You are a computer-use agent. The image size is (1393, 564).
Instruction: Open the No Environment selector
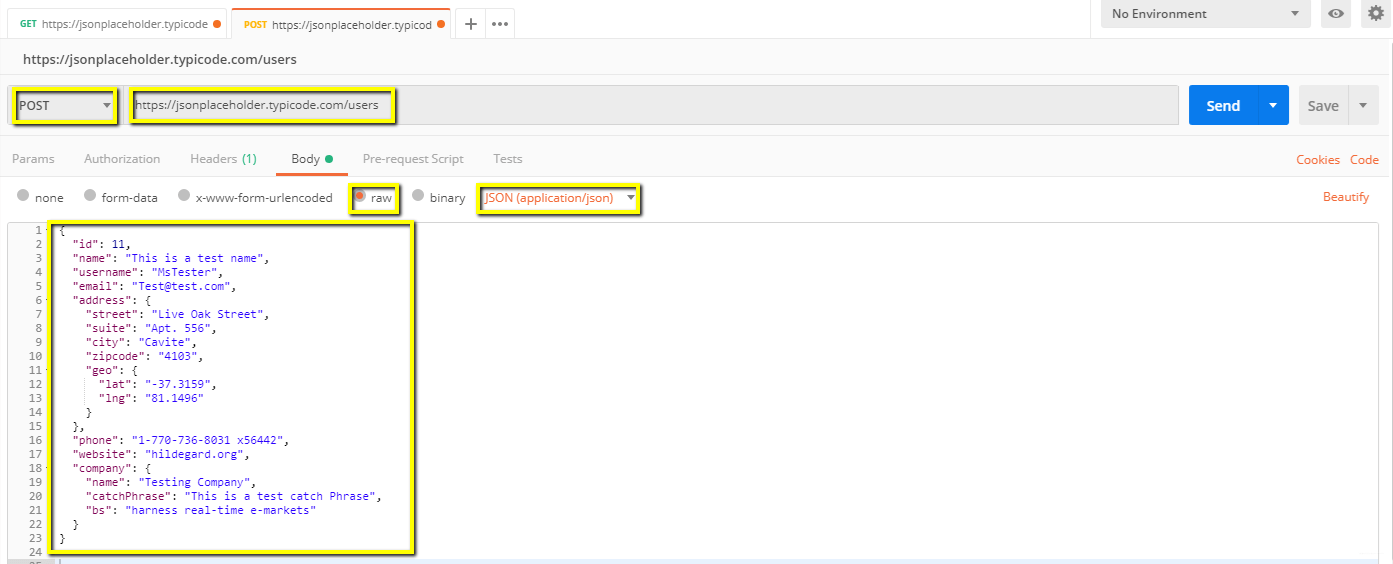click(x=1205, y=14)
